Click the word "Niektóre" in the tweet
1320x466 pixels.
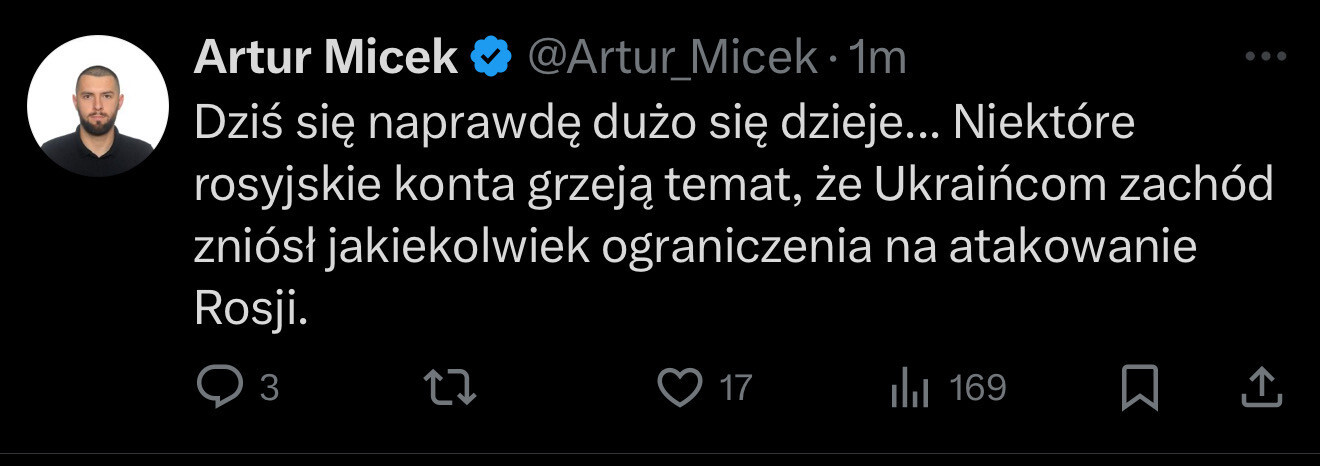(x=1046, y=125)
